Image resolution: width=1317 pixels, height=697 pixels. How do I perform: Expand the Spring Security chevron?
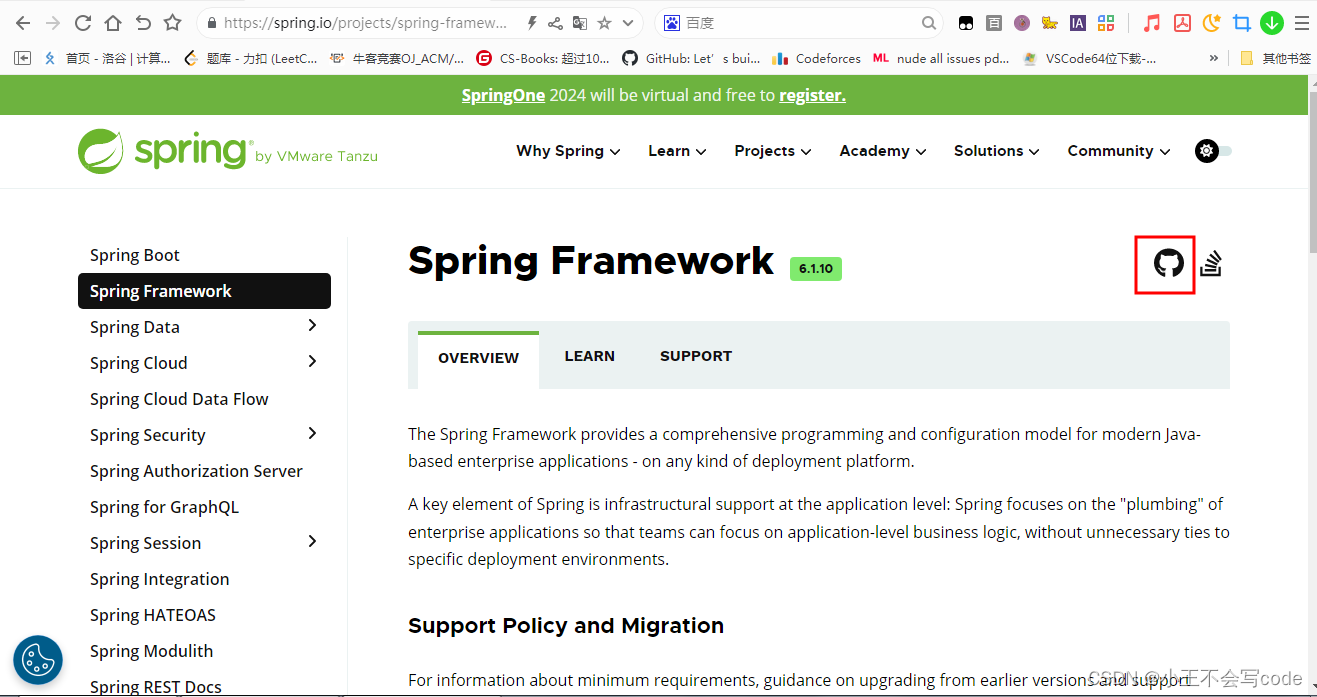coord(312,434)
